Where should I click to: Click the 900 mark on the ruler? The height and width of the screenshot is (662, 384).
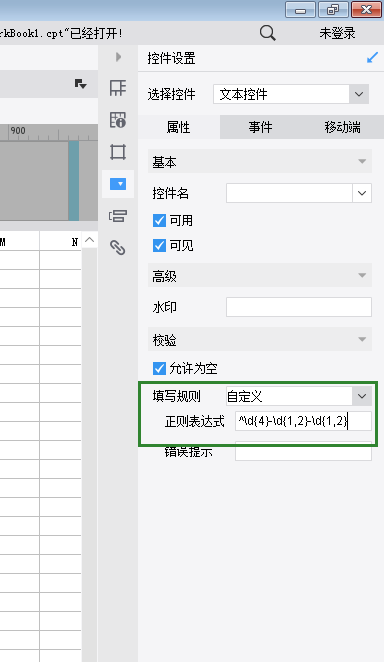pyautogui.click(x=18, y=130)
